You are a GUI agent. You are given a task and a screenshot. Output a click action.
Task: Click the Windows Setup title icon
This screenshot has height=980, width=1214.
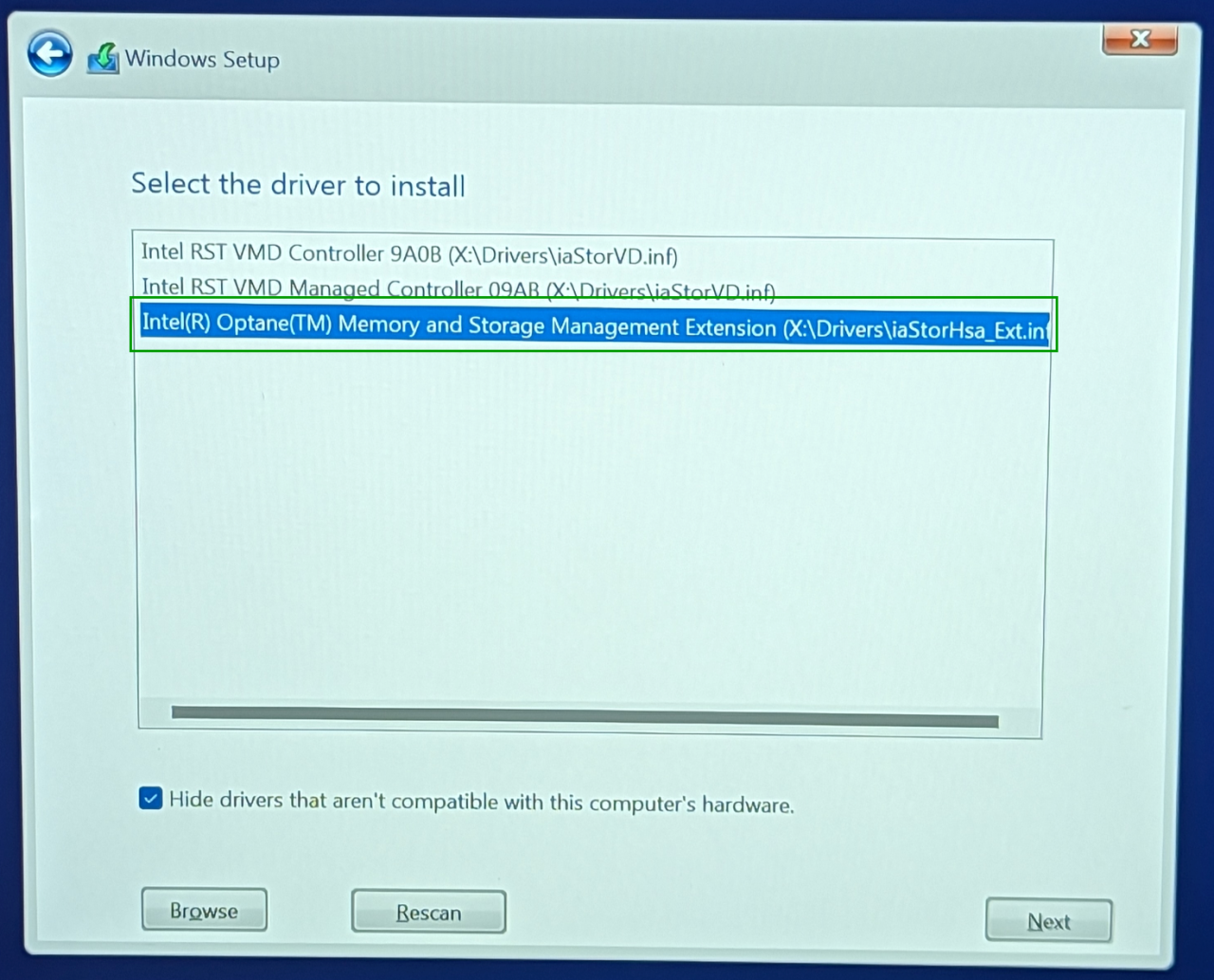[x=103, y=59]
